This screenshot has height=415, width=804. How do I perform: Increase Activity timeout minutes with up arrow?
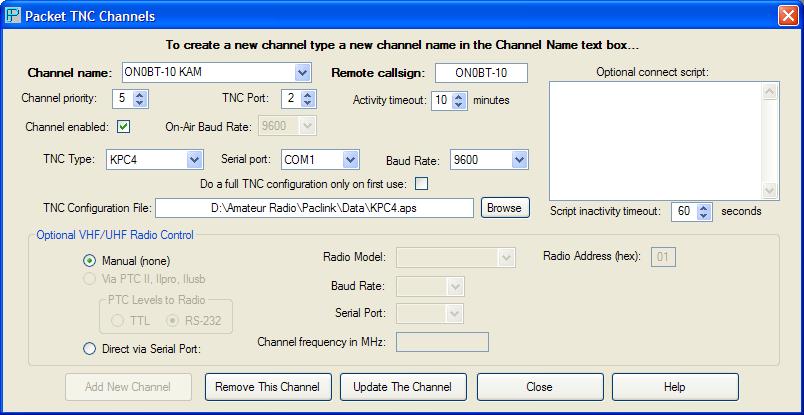coord(458,96)
